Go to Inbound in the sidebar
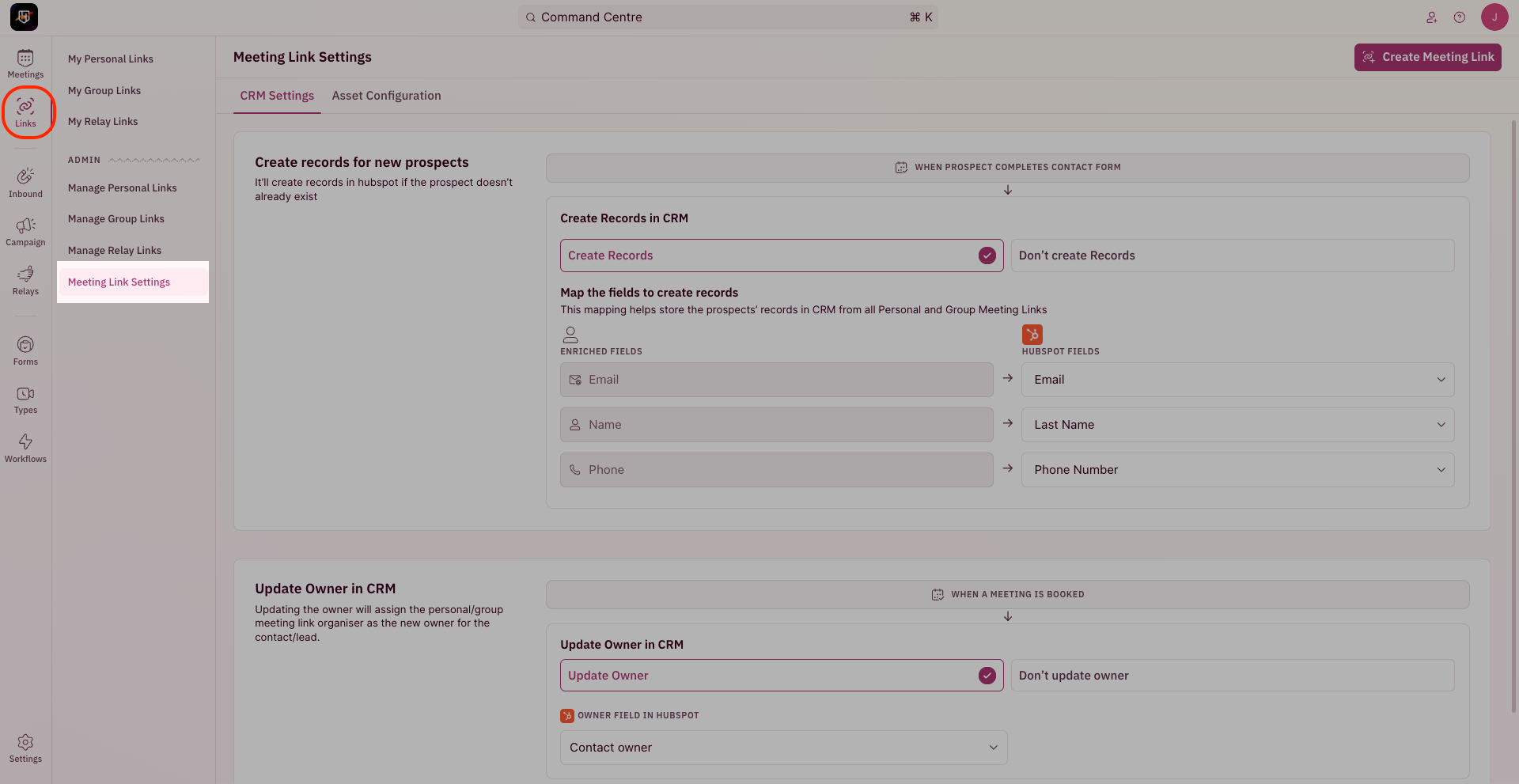Viewport: 1519px width, 784px height. (x=25, y=183)
